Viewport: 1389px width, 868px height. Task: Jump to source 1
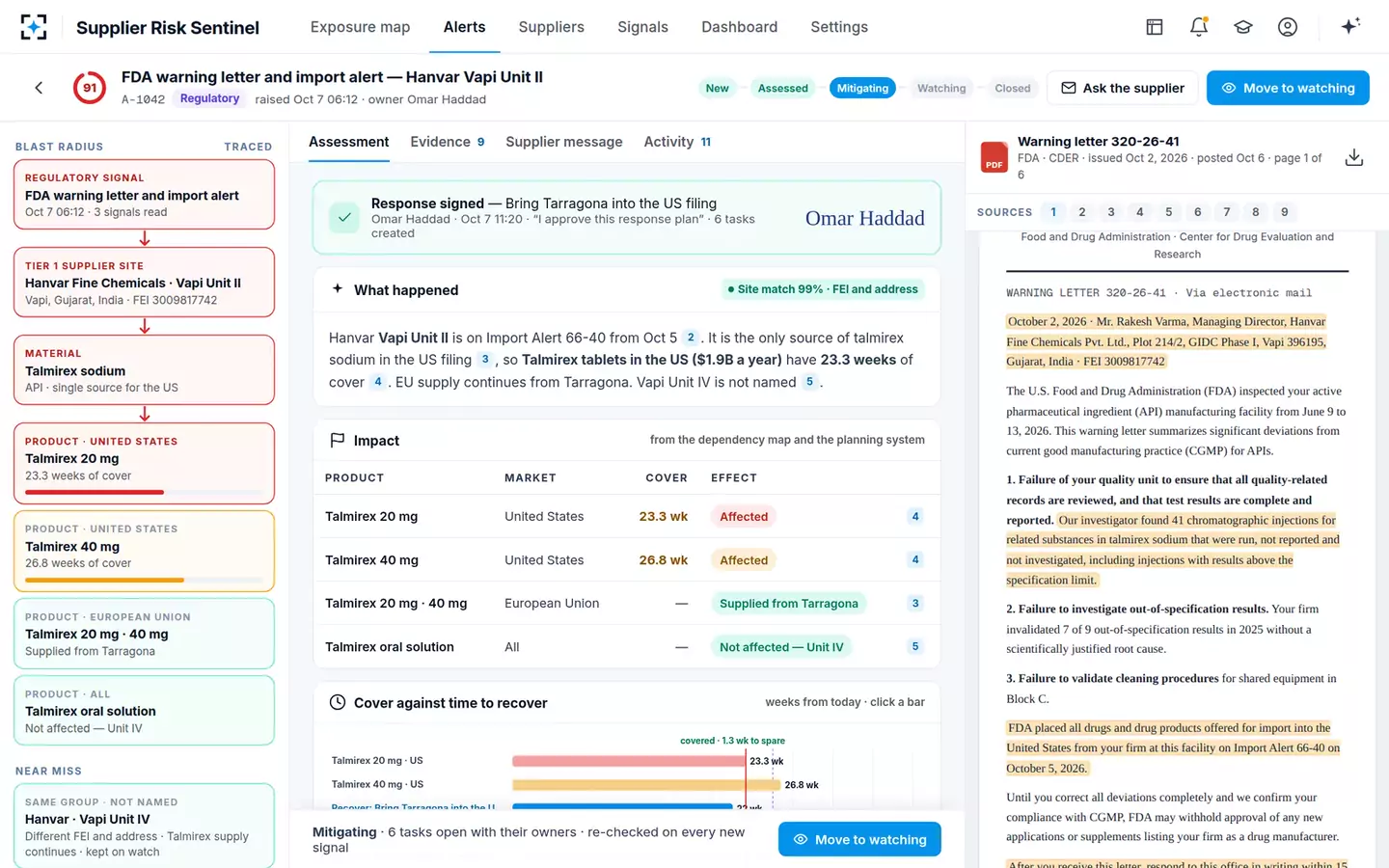[x=1053, y=212]
